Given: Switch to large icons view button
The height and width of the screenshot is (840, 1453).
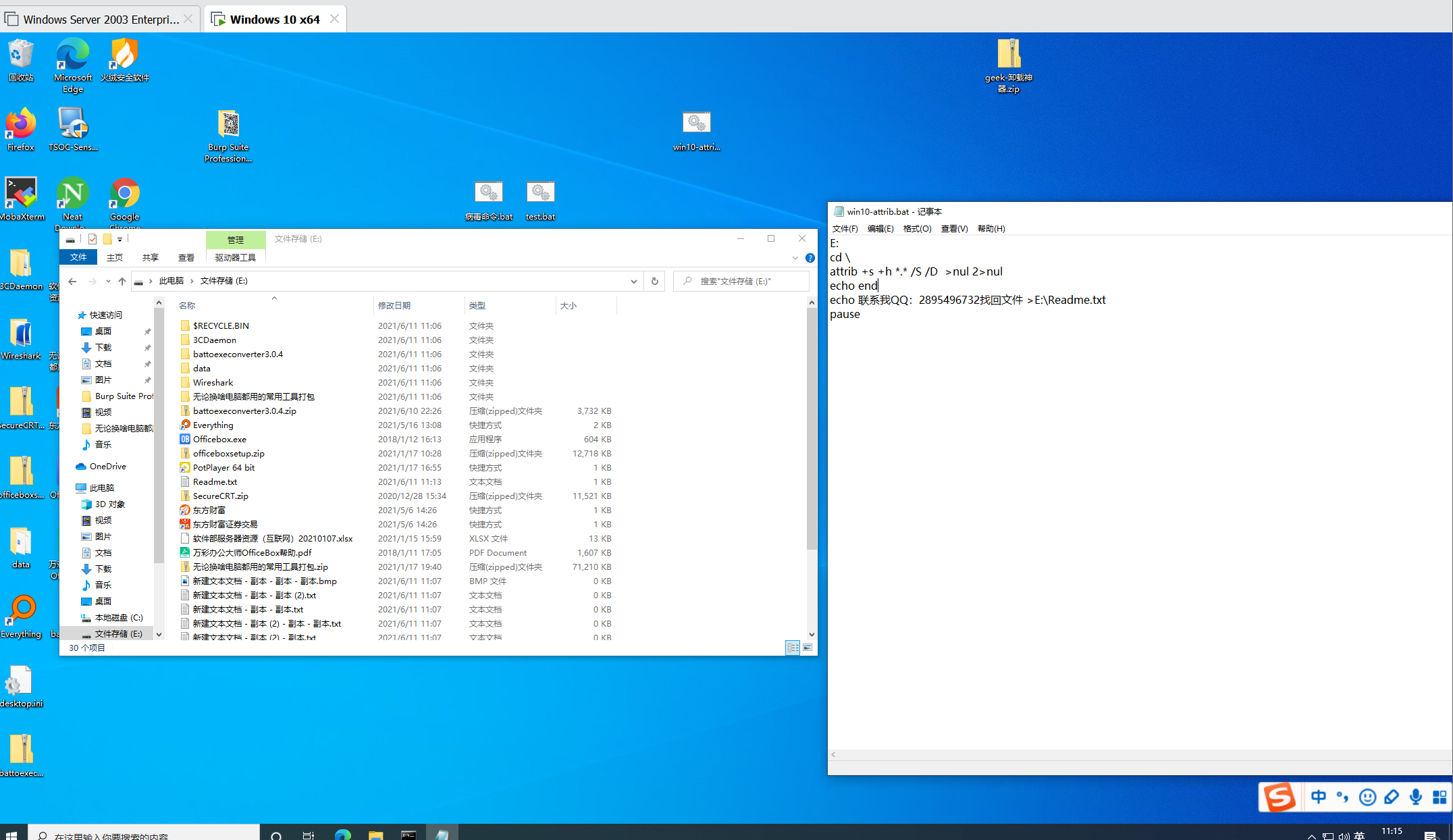Looking at the screenshot, I should click(x=808, y=648).
